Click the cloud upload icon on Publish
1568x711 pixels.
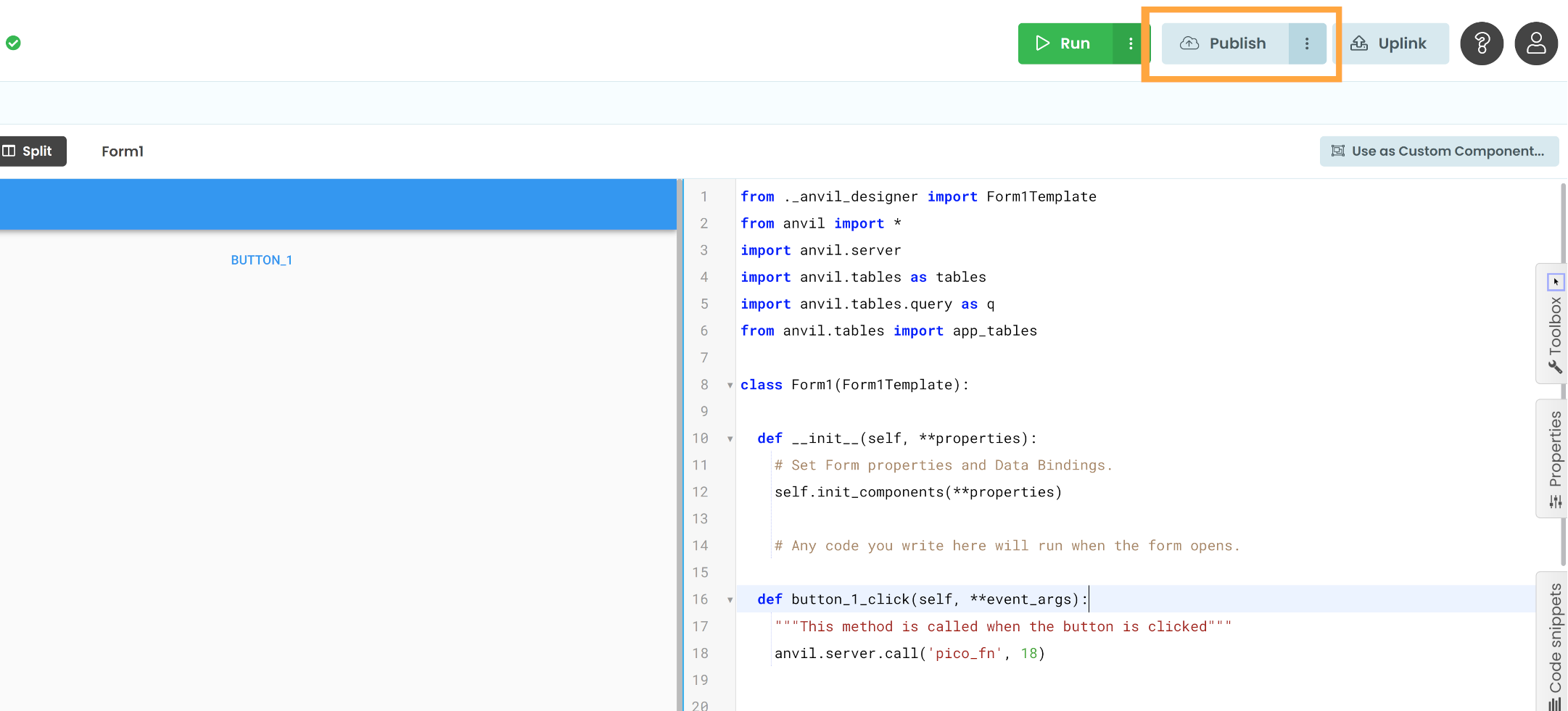click(1189, 43)
